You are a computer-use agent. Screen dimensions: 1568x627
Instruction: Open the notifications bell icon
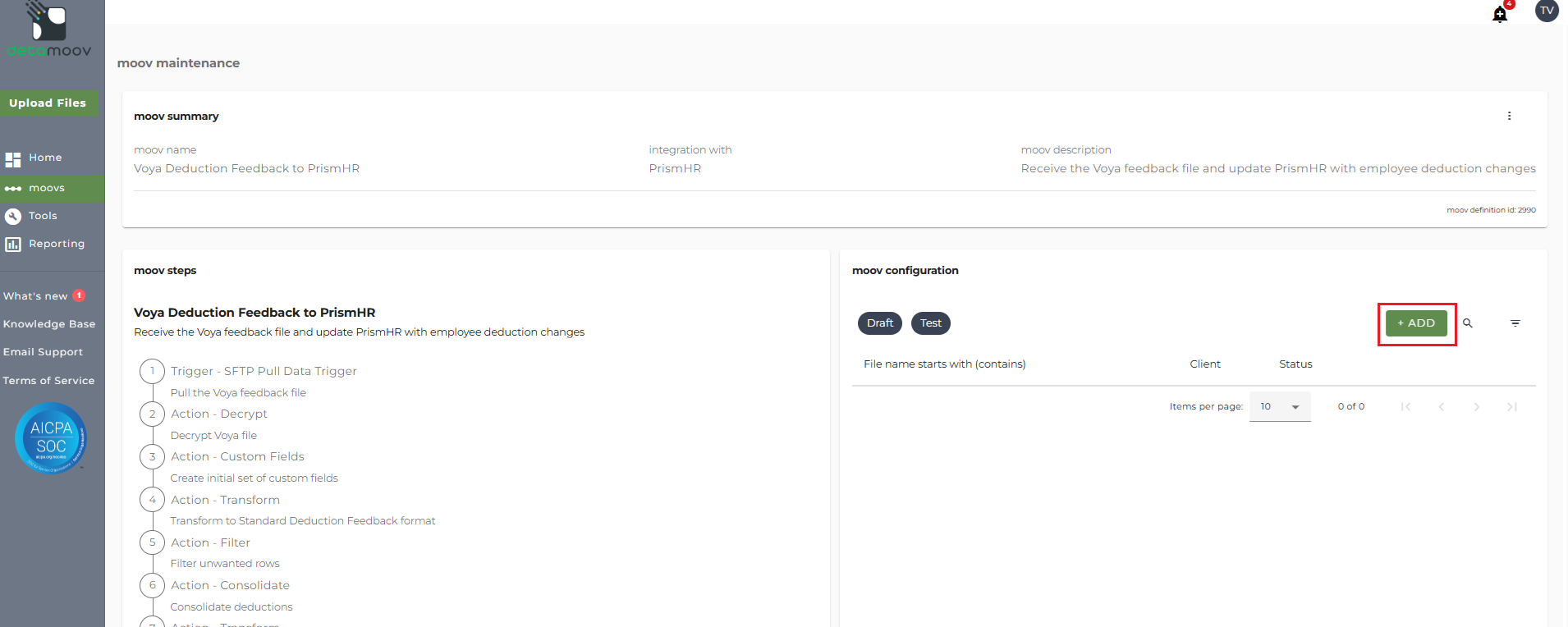(1500, 14)
